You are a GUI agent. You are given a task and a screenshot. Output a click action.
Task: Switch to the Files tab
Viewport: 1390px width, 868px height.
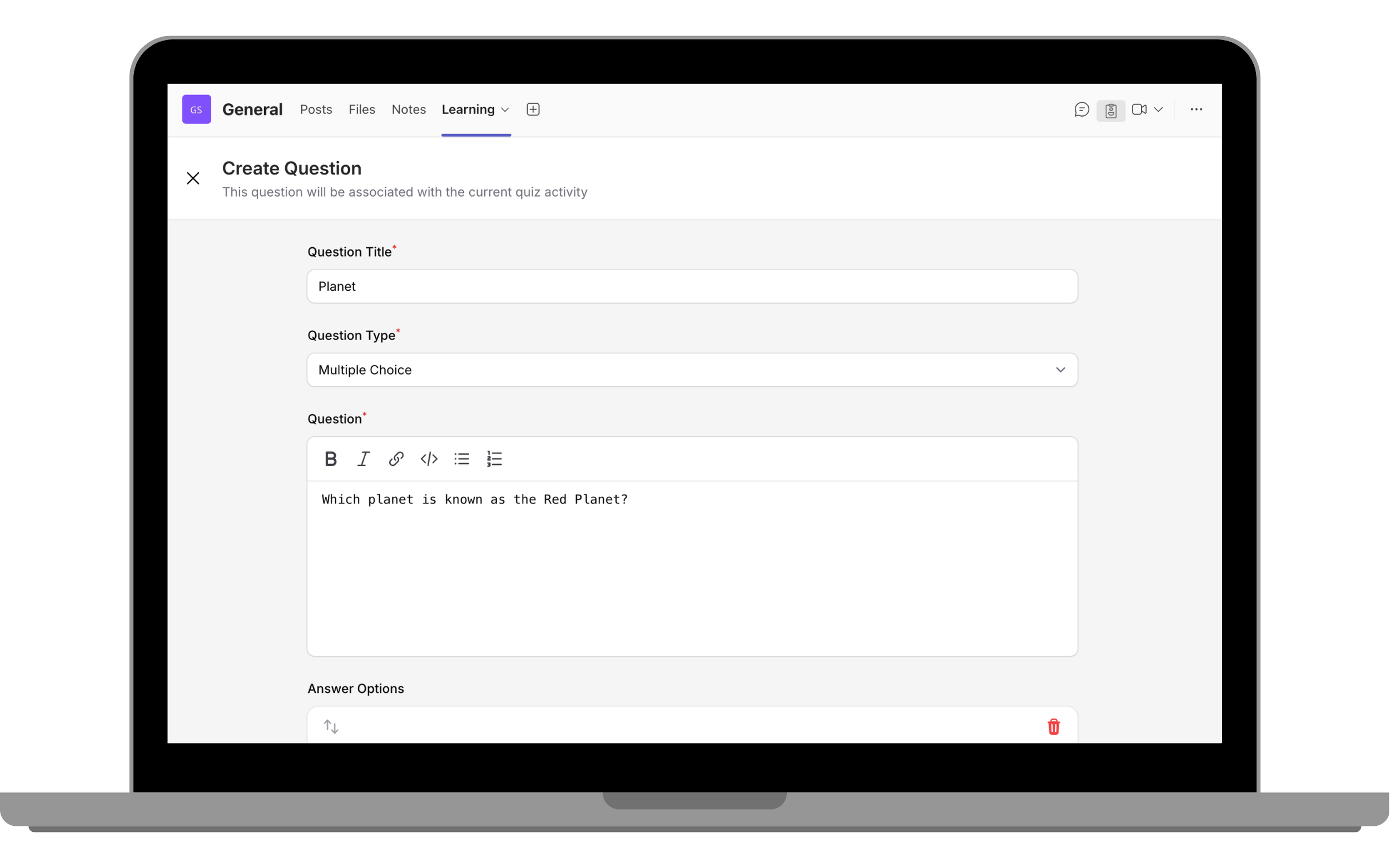click(361, 109)
